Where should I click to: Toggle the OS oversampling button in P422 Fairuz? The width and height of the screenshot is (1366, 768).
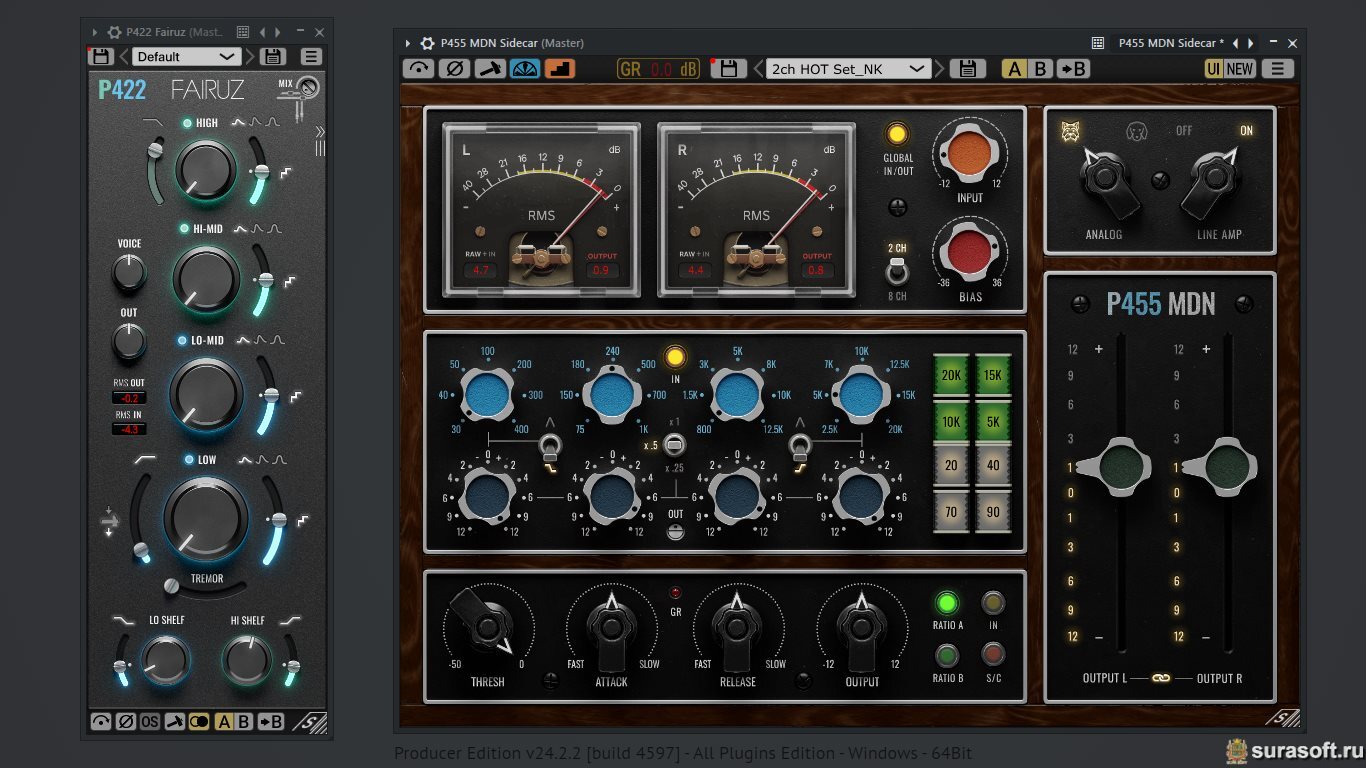pos(150,721)
